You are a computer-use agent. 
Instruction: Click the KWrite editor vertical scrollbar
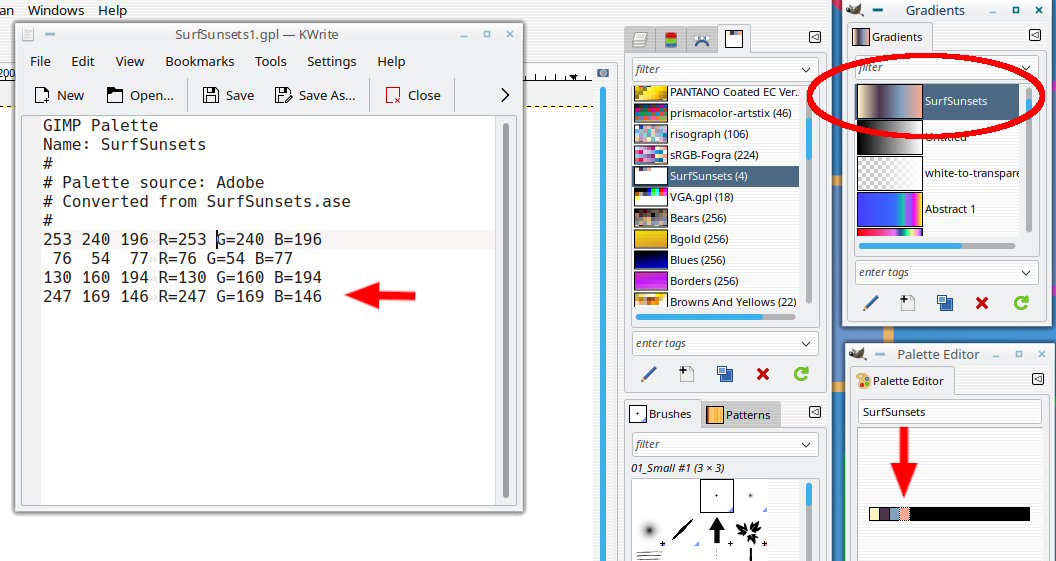pyautogui.click(x=508, y=310)
